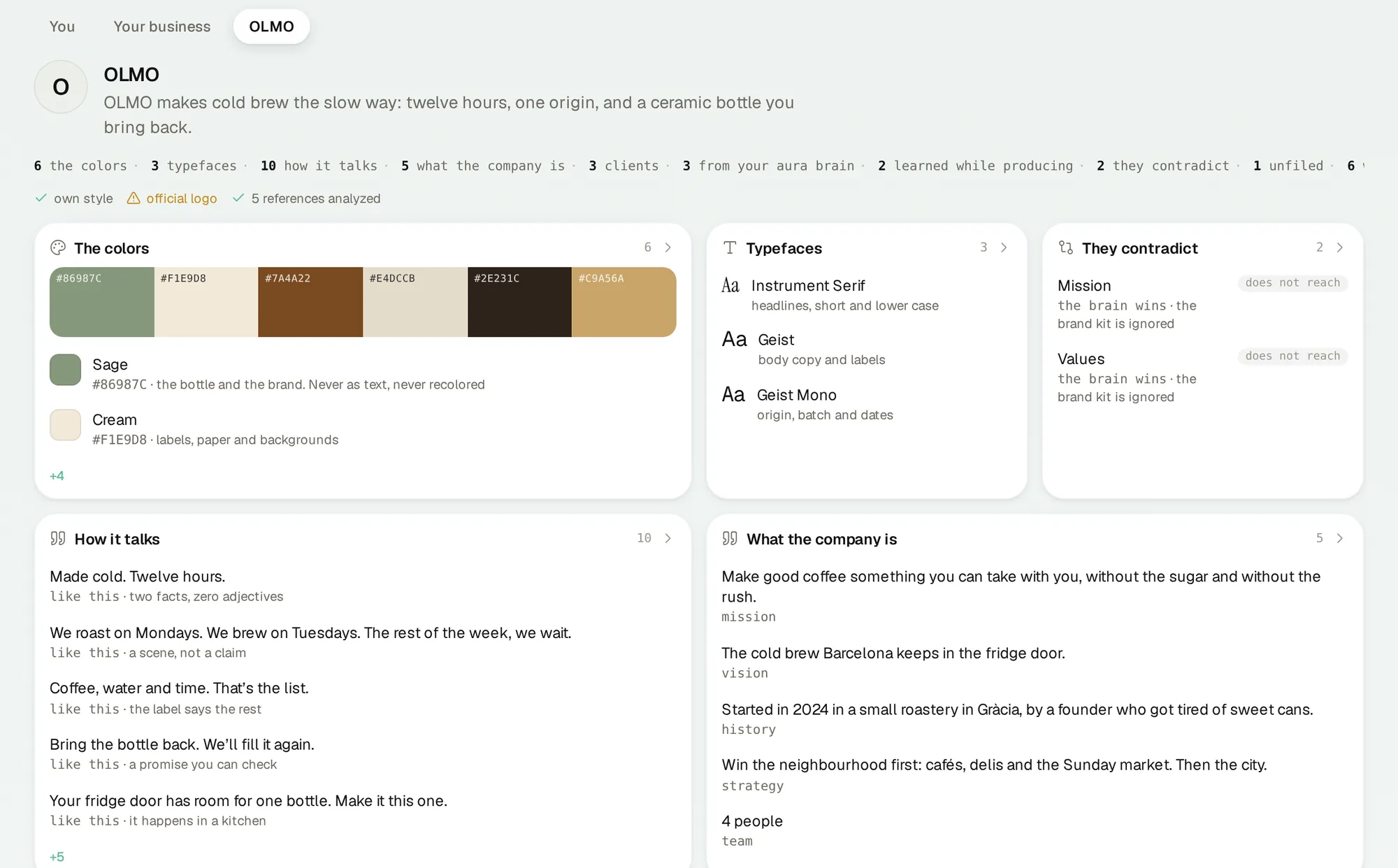
Task: Open How it talks chevron arrow
Action: click(x=668, y=538)
